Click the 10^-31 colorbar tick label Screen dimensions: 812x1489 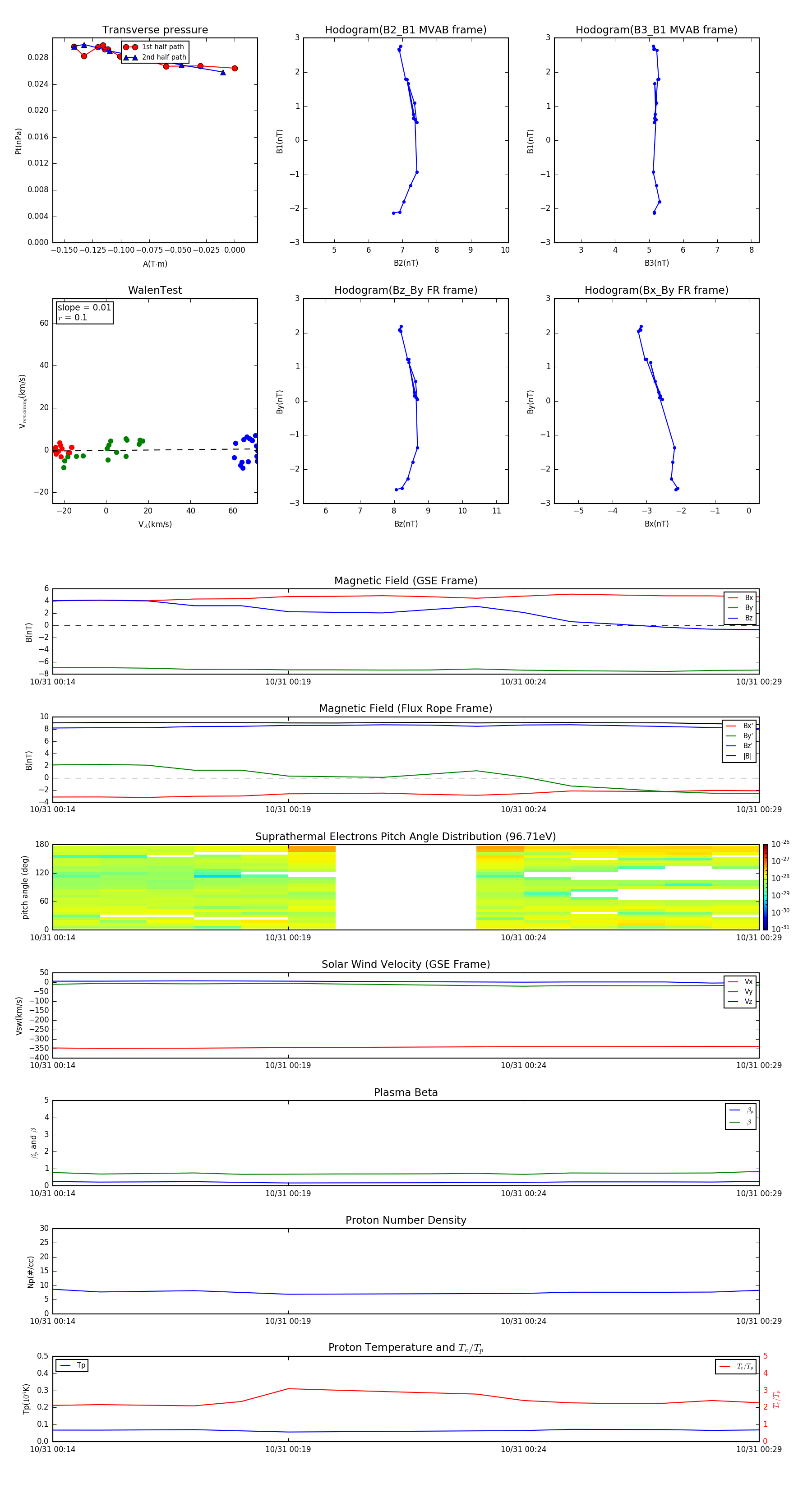point(780,929)
